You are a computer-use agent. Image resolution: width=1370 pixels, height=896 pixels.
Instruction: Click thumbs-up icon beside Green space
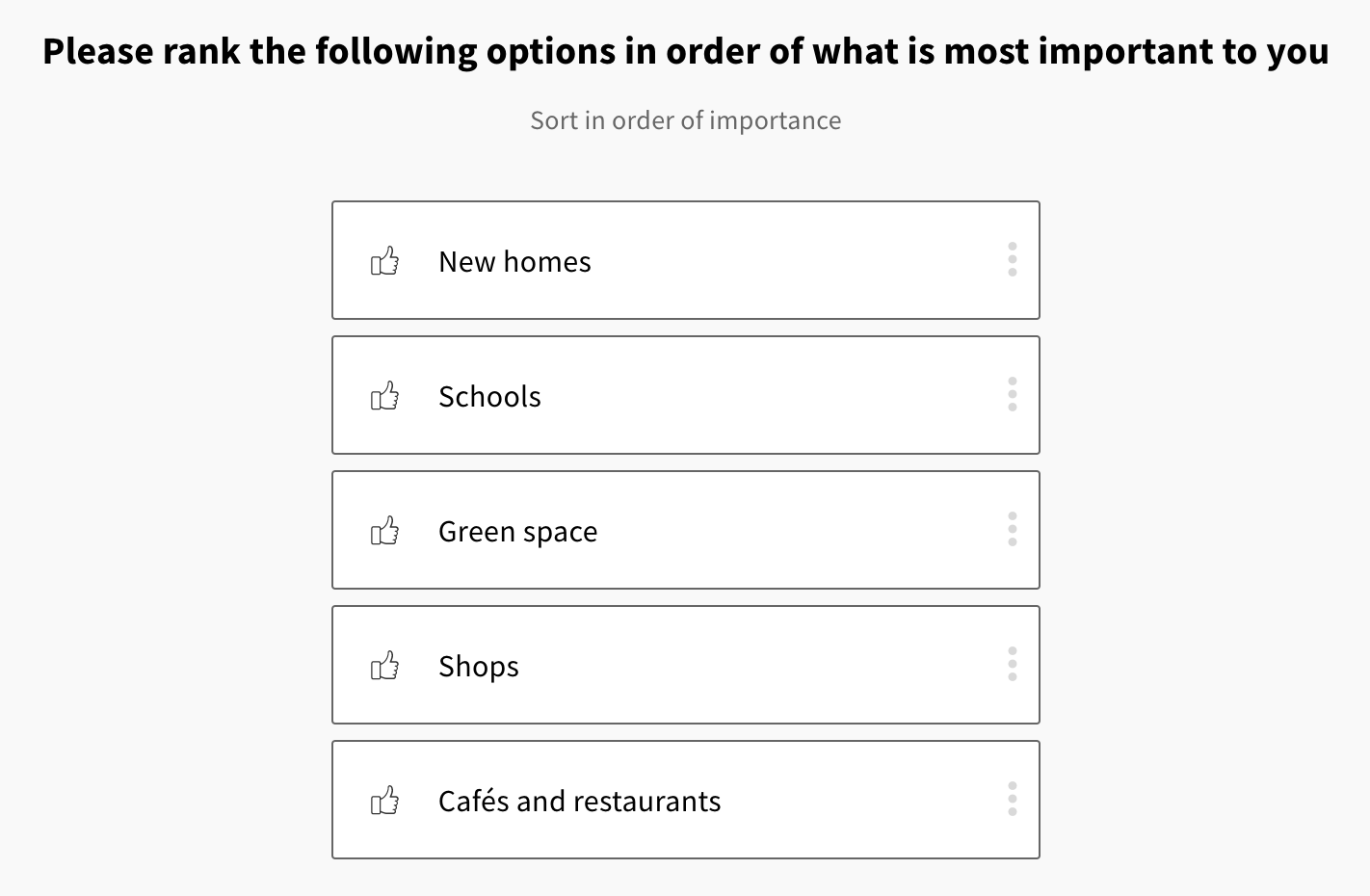385,531
